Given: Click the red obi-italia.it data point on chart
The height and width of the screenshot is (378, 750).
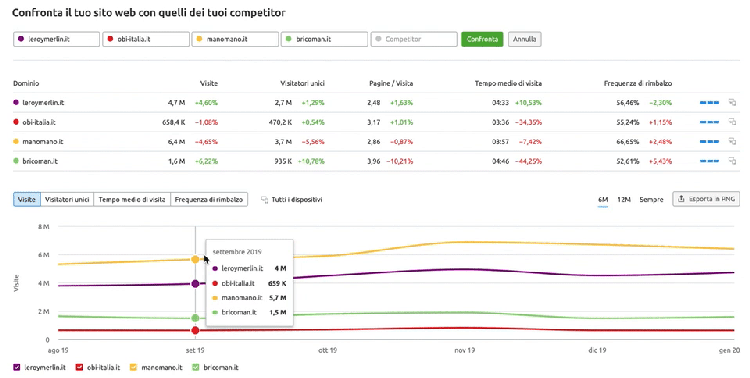Looking at the screenshot, I should (x=195, y=331).
